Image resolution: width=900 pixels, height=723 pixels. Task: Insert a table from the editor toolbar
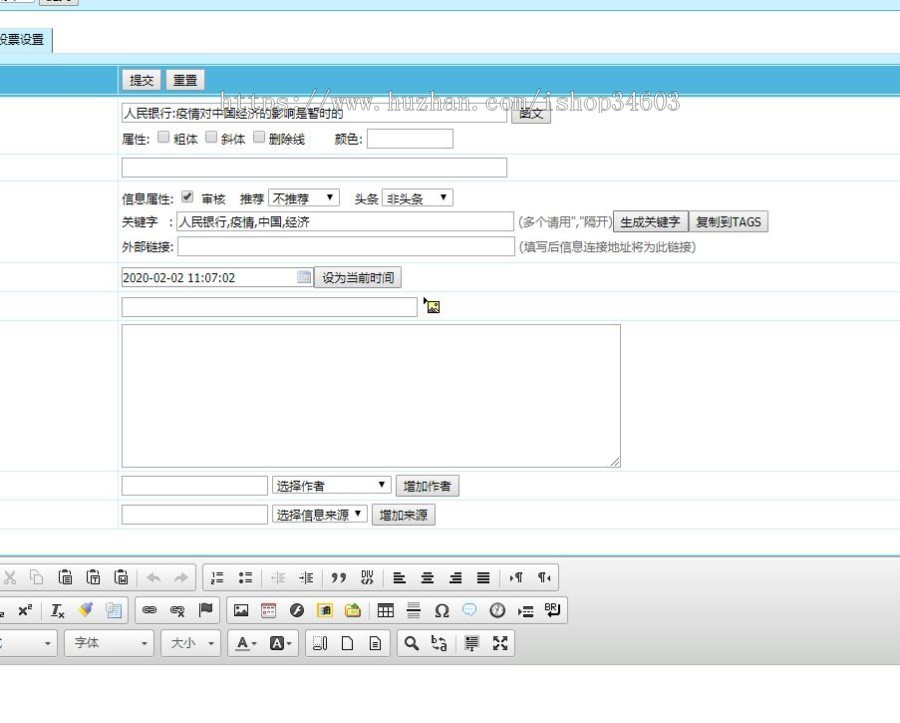pyautogui.click(x=386, y=609)
